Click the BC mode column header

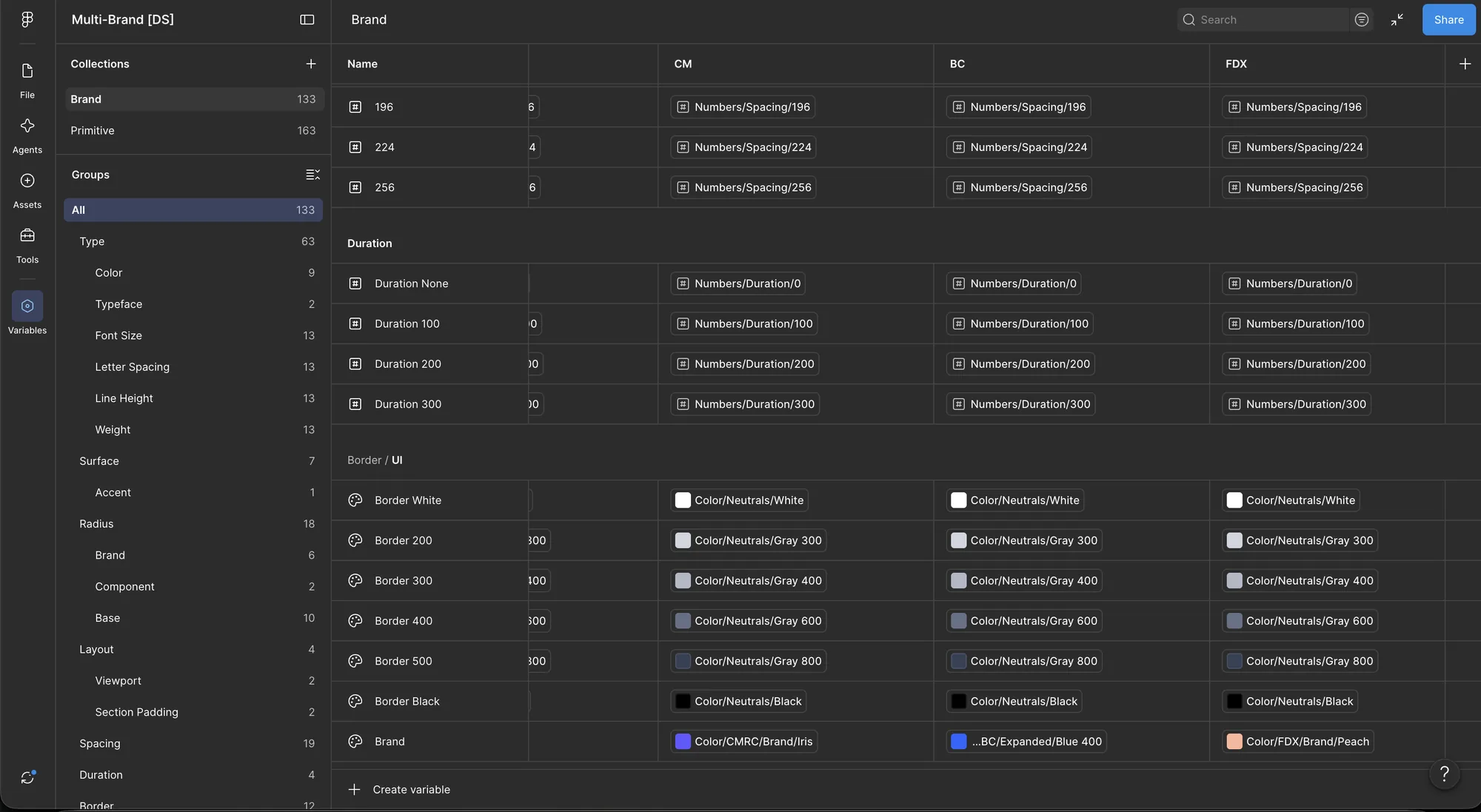[1071, 64]
